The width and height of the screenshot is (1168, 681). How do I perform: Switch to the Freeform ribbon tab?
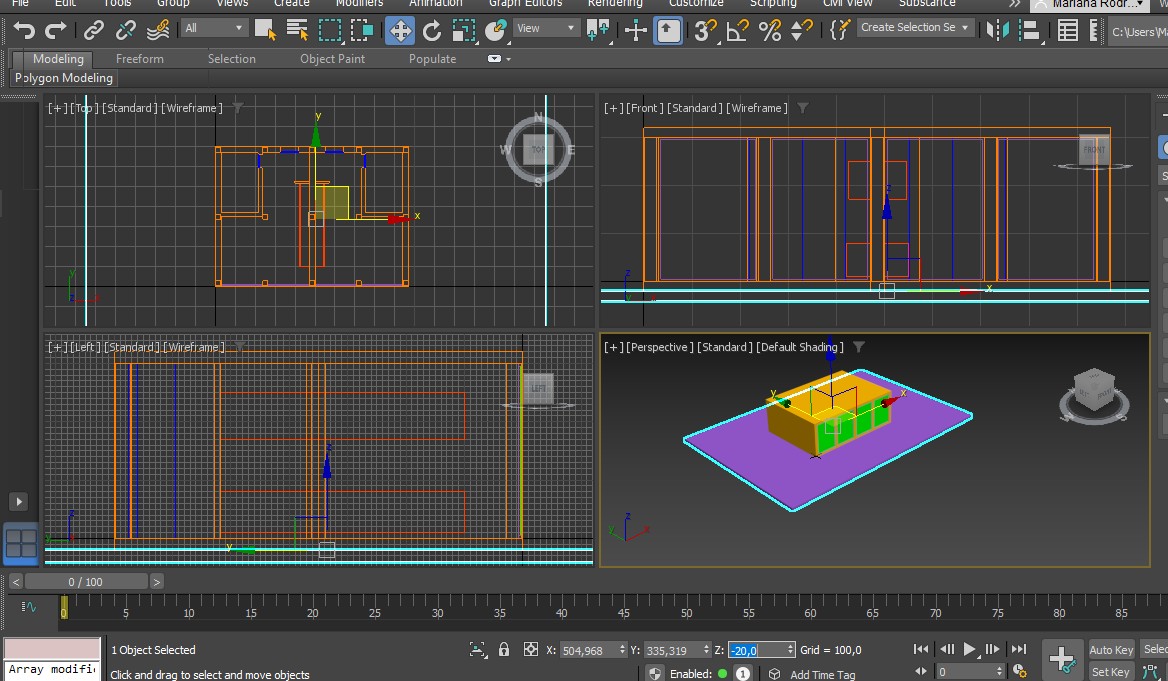pos(139,59)
